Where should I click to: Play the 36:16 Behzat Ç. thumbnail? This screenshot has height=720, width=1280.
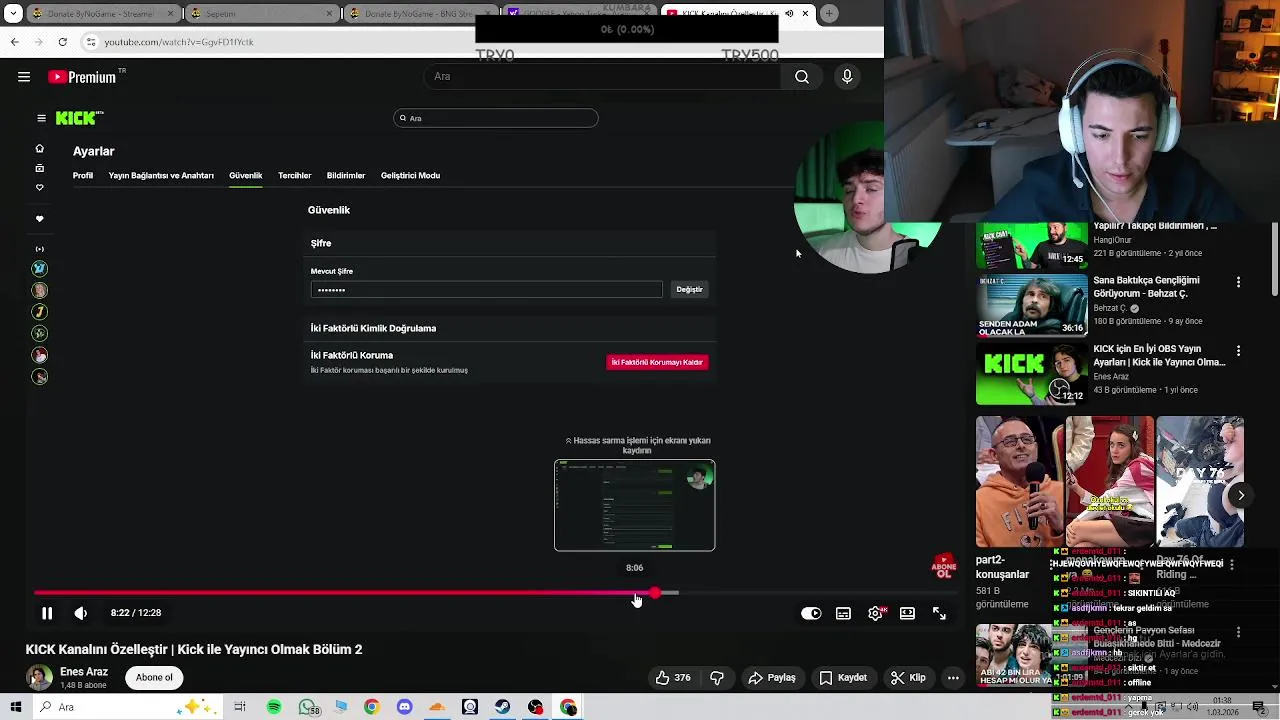click(1032, 306)
